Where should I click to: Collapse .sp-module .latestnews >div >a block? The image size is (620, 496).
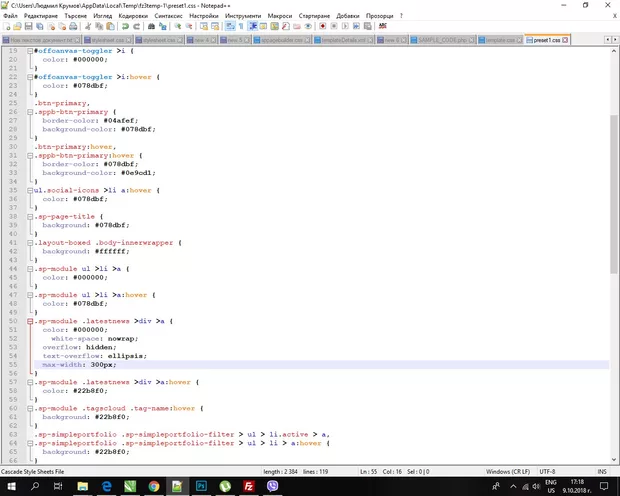[x=31, y=320]
